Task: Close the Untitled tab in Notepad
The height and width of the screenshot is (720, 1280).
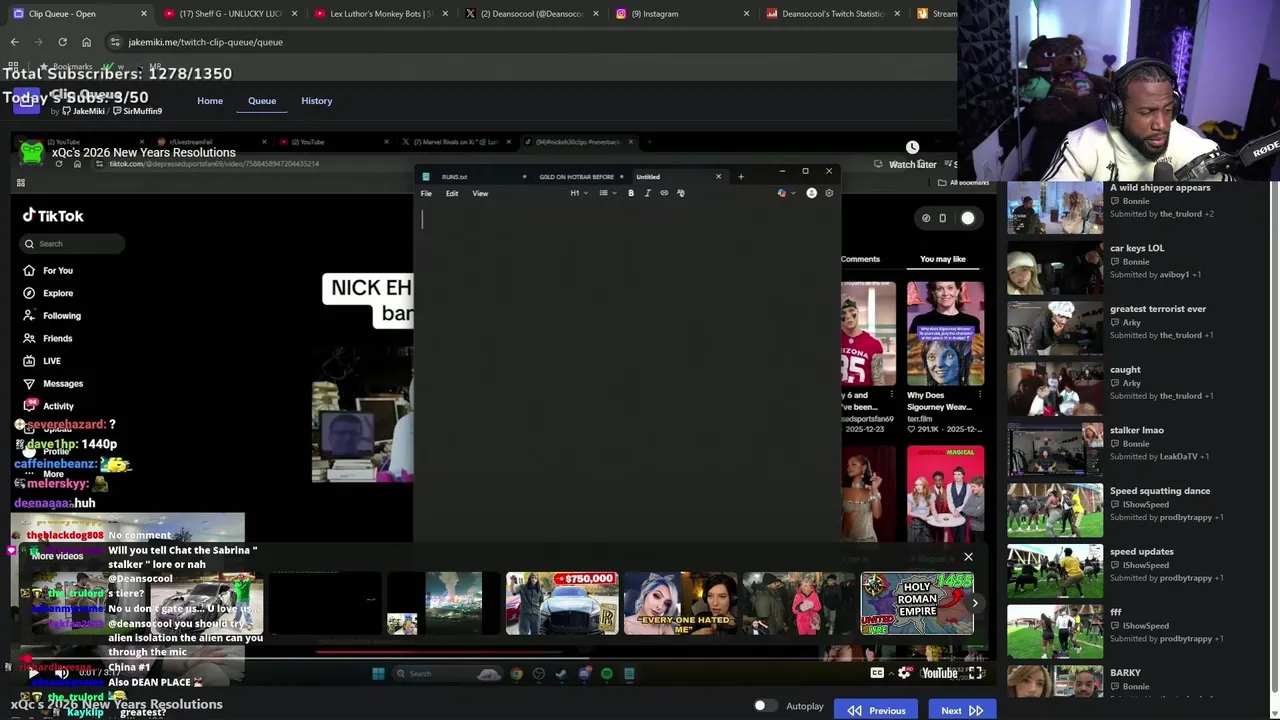Action: coord(718,177)
